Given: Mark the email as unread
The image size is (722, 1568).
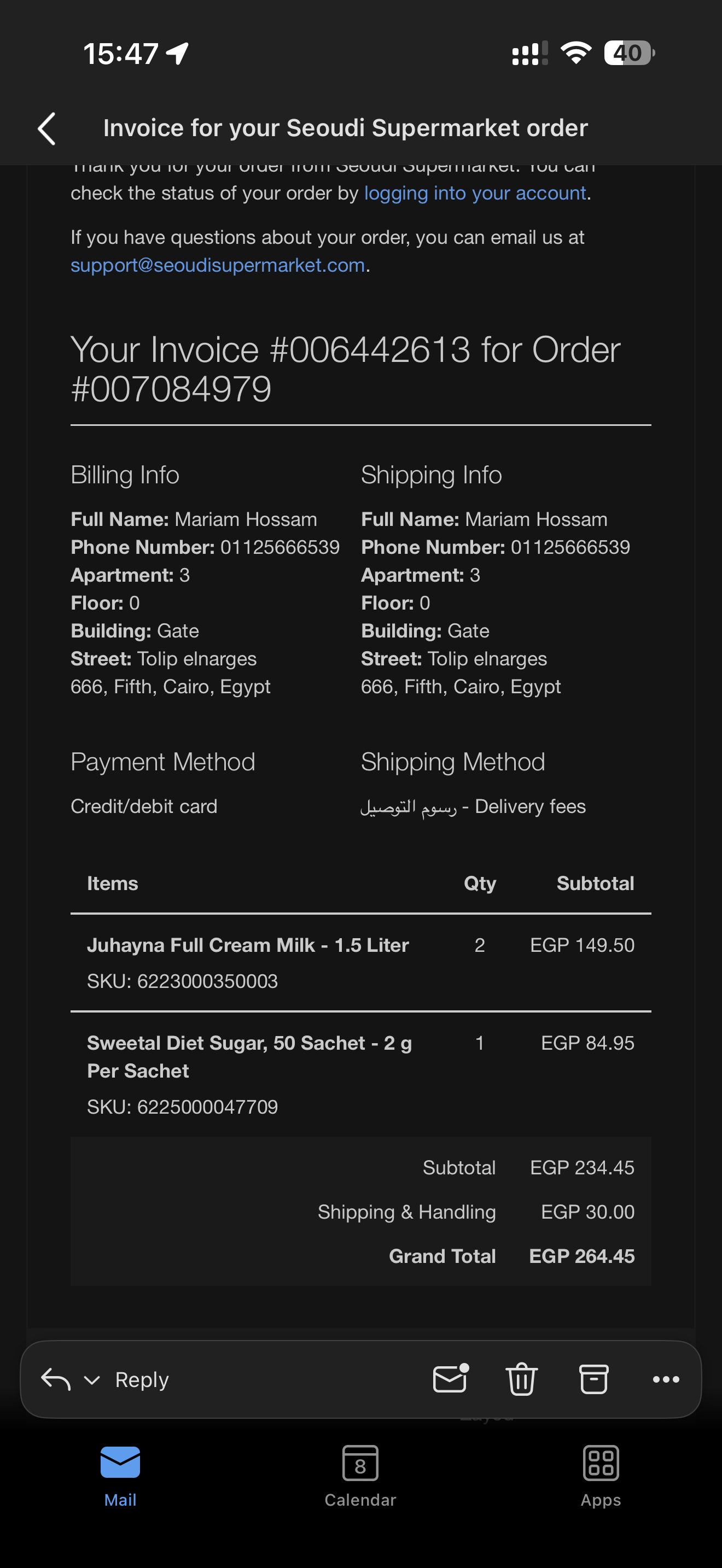Looking at the screenshot, I should [450, 1379].
